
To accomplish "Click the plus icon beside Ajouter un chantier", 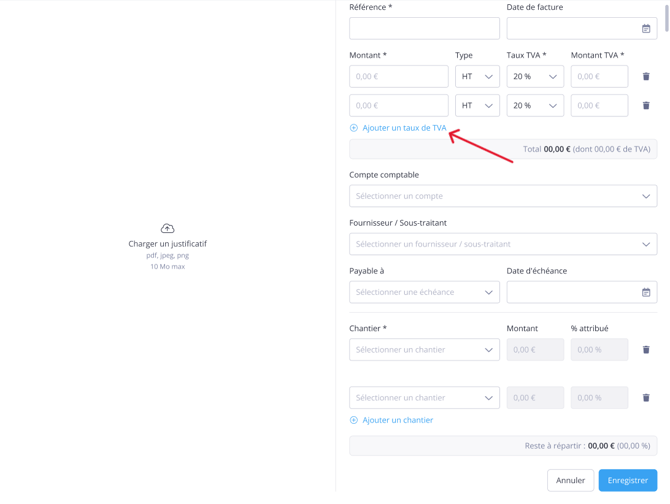I will pos(354,421).
